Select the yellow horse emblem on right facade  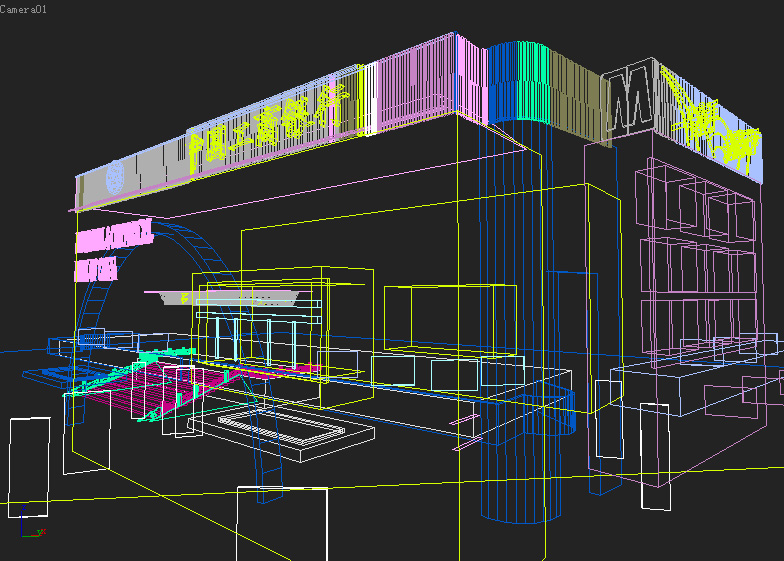coord(712,120)
